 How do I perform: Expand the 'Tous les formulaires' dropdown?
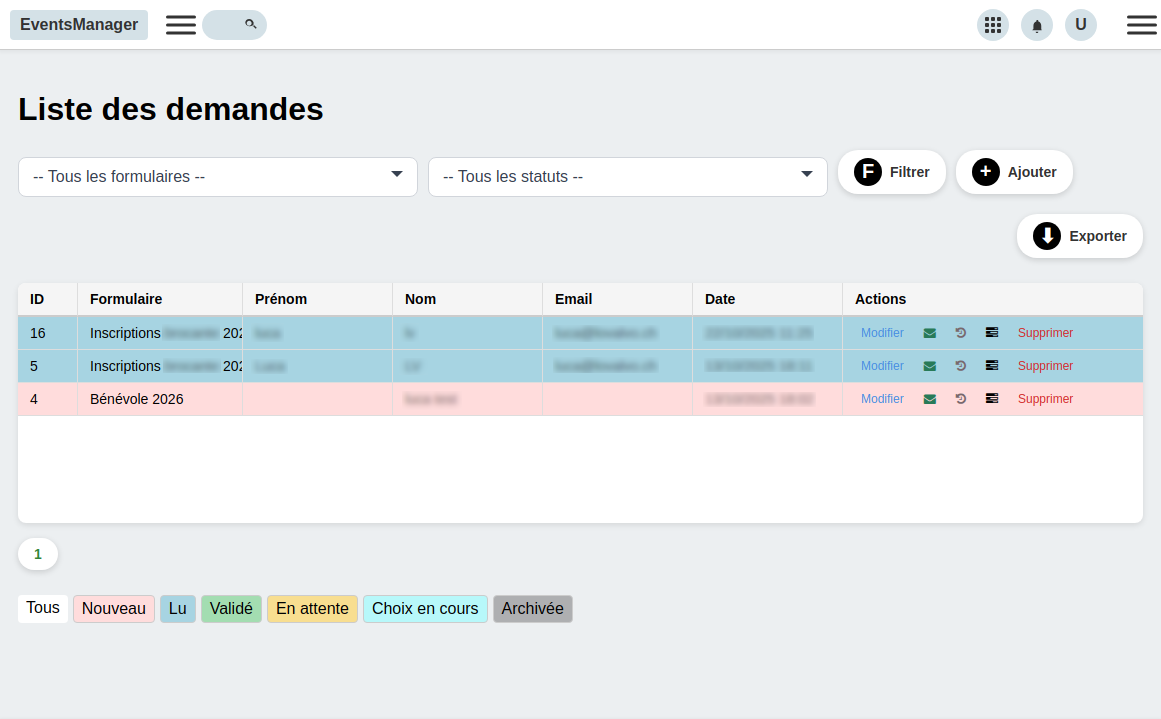(218, 177)
